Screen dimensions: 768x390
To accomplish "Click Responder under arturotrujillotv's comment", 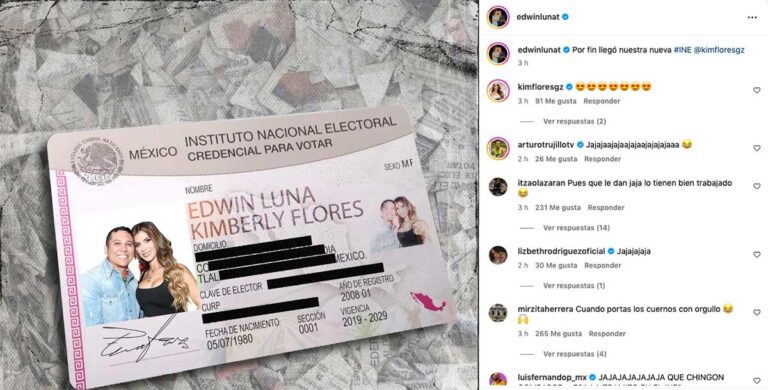I will (602, 159).
